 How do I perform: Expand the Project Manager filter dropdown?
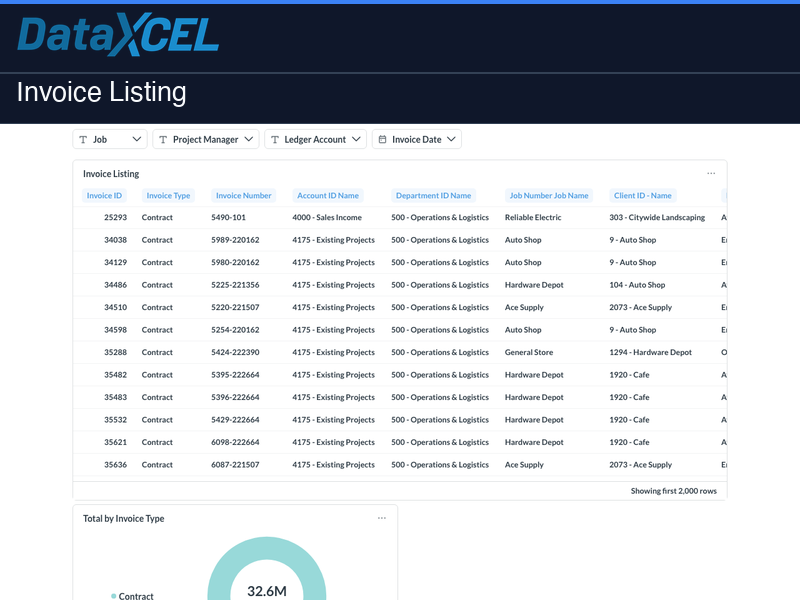pyautogui.click(x=249, y=139)
